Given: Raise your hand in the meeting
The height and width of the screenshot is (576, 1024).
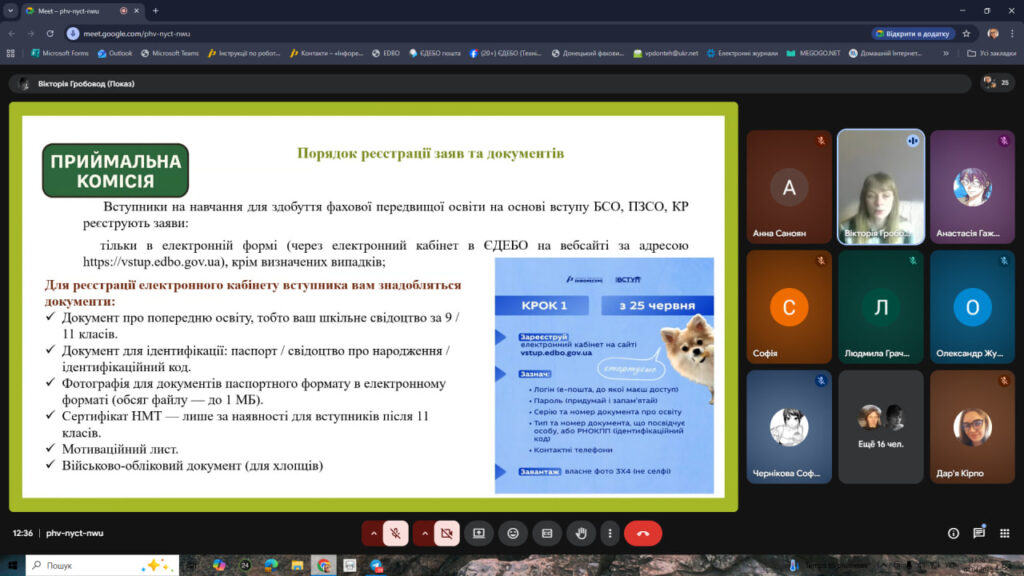Looking at the screenshot, I should 581,534.
